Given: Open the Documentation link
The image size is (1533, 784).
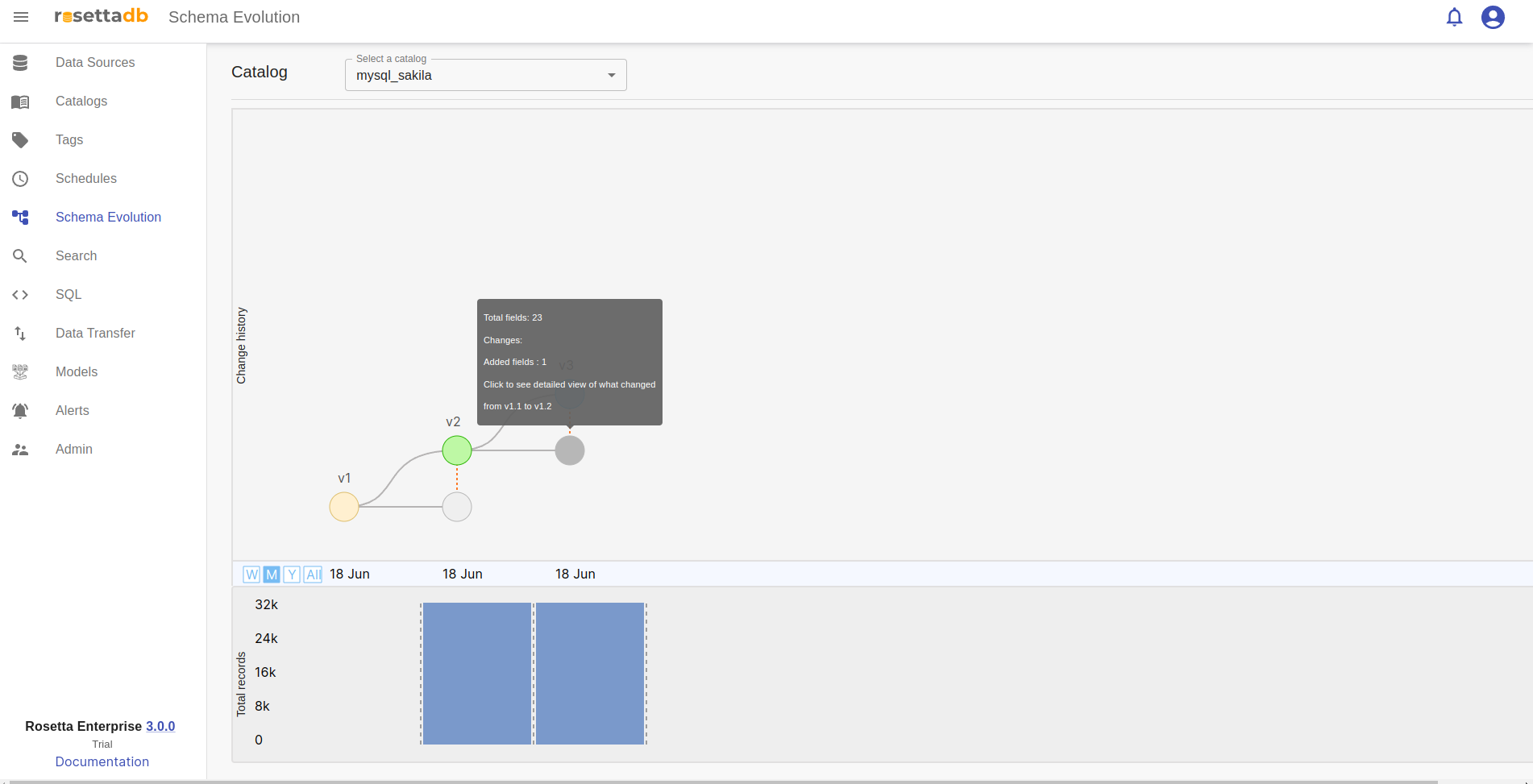Looking at the screenshot, I should (x=102, y=761).
